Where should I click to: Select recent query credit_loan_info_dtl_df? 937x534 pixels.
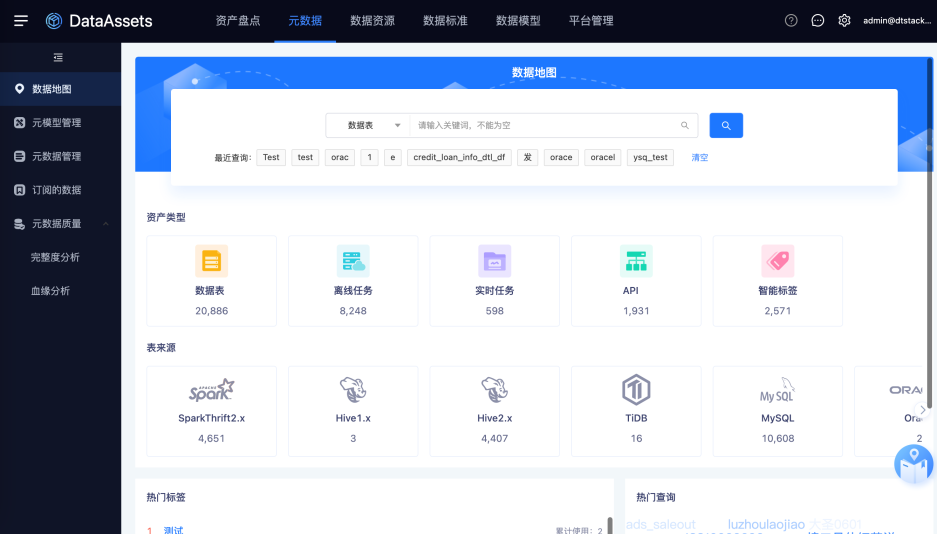pyautogui.click(x=459, y=158)
